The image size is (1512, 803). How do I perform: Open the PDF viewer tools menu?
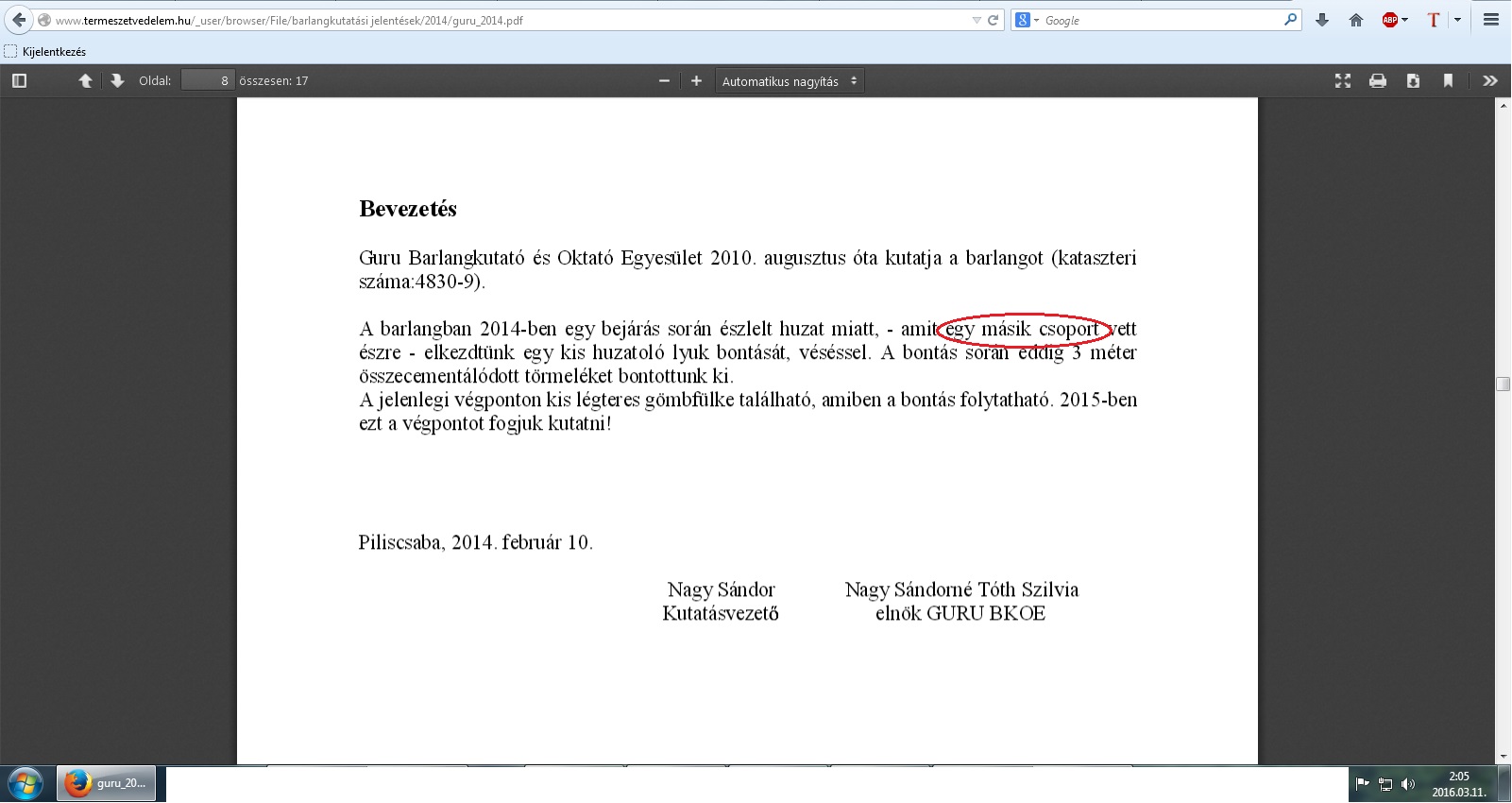coord(1490,81)
